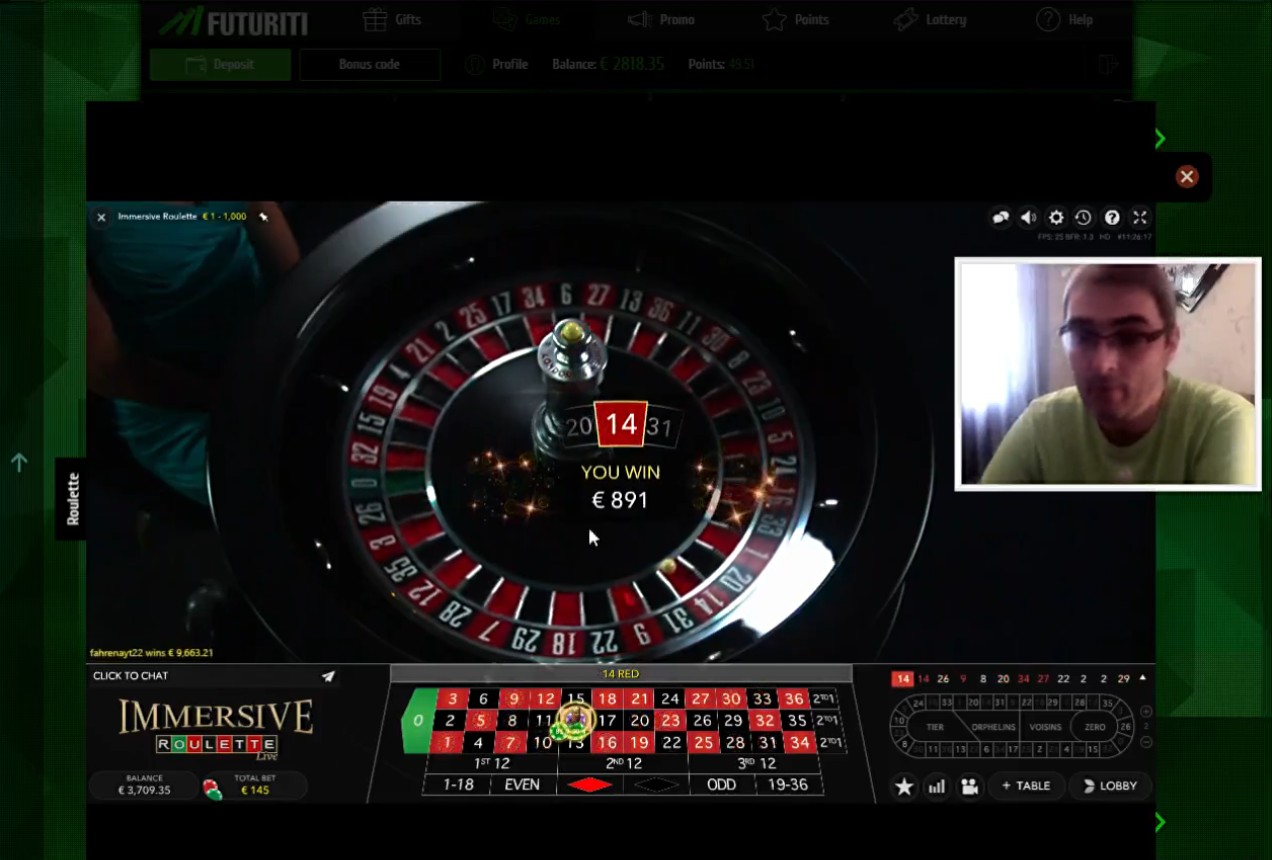1272x860 pixels.
Task: Place chip on number 3
Action: (x=453, y=699)
